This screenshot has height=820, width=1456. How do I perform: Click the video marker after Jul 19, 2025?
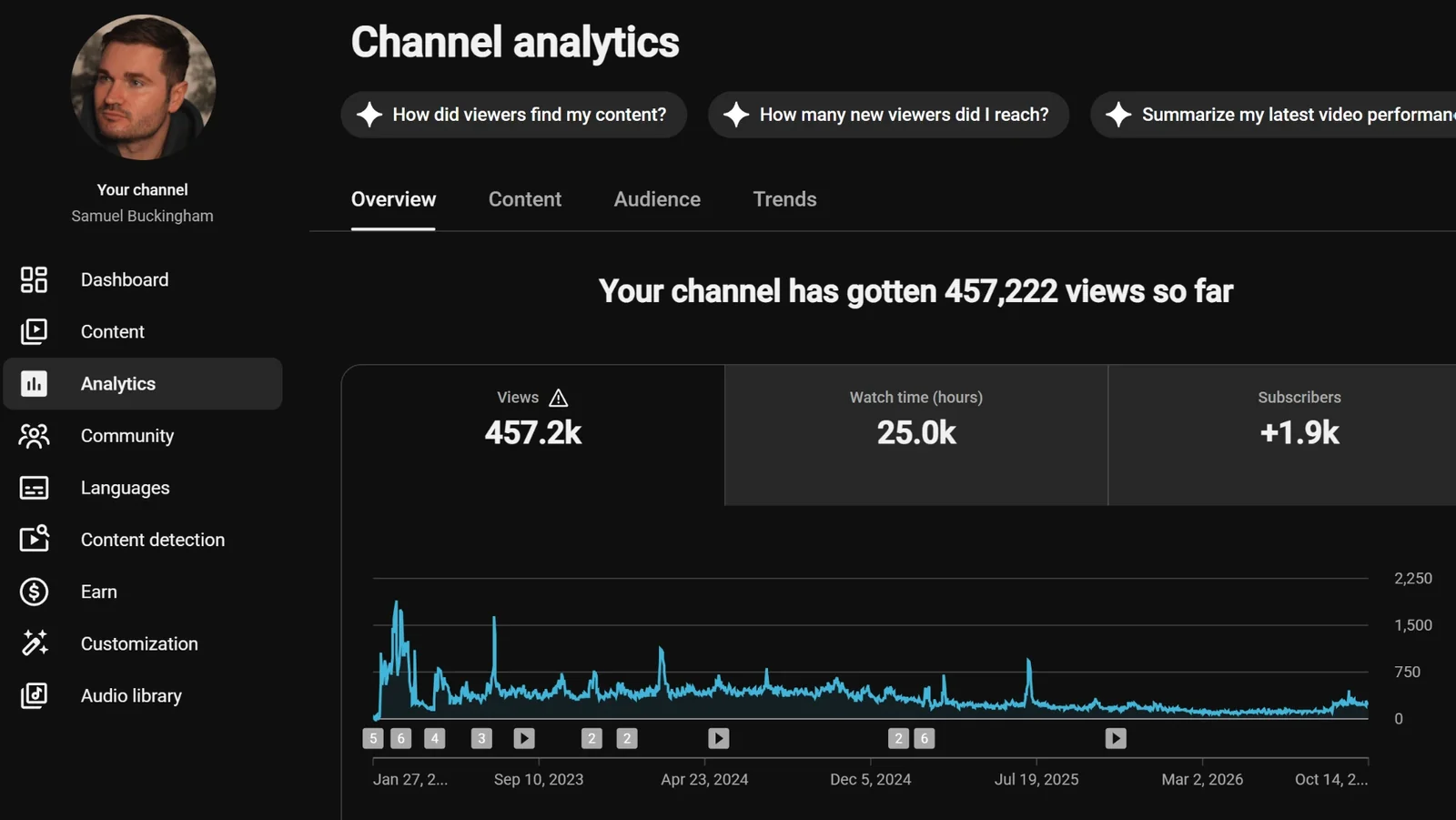click(1116, 738)
